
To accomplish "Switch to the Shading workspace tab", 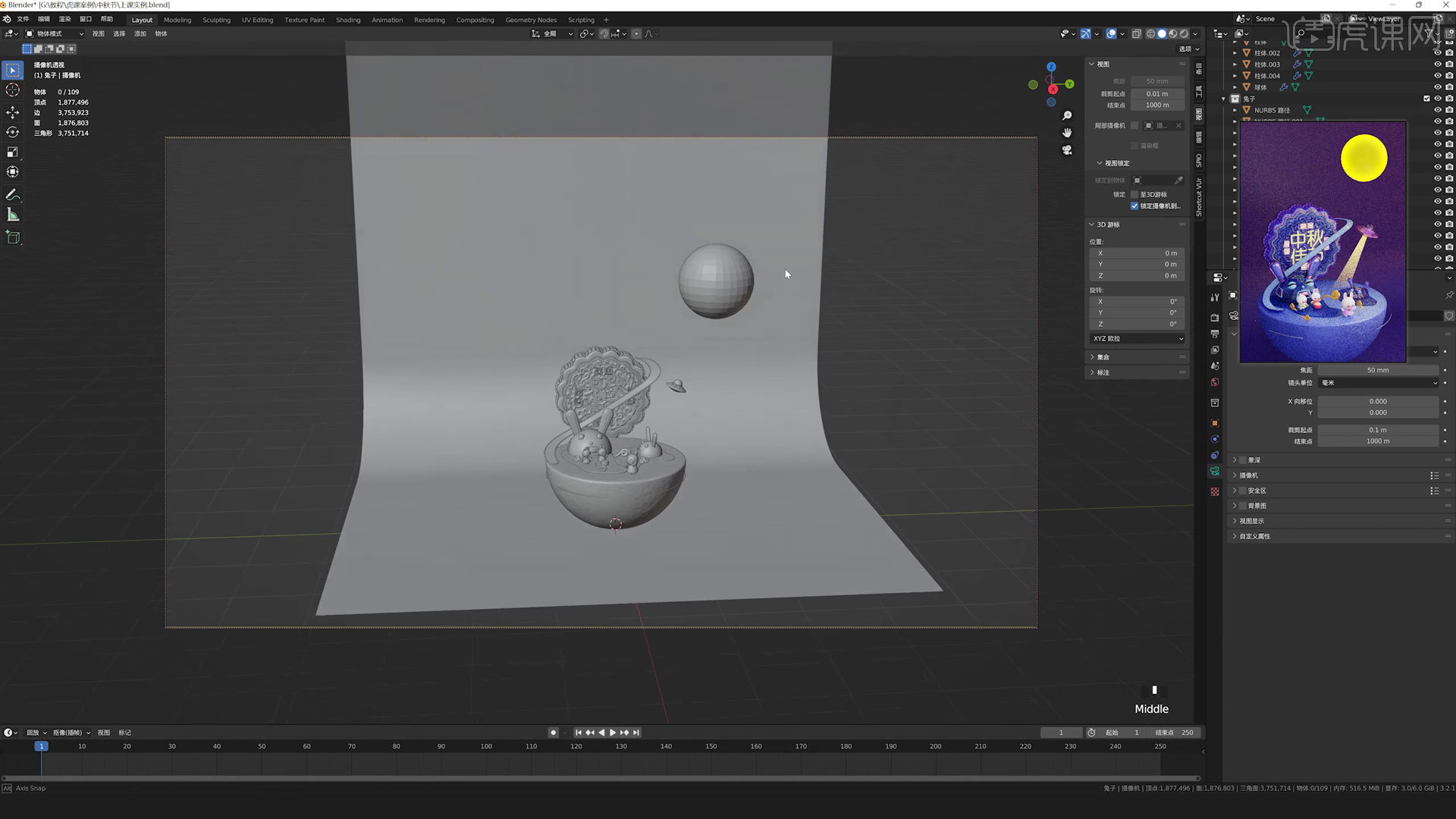I will (348, 20).
